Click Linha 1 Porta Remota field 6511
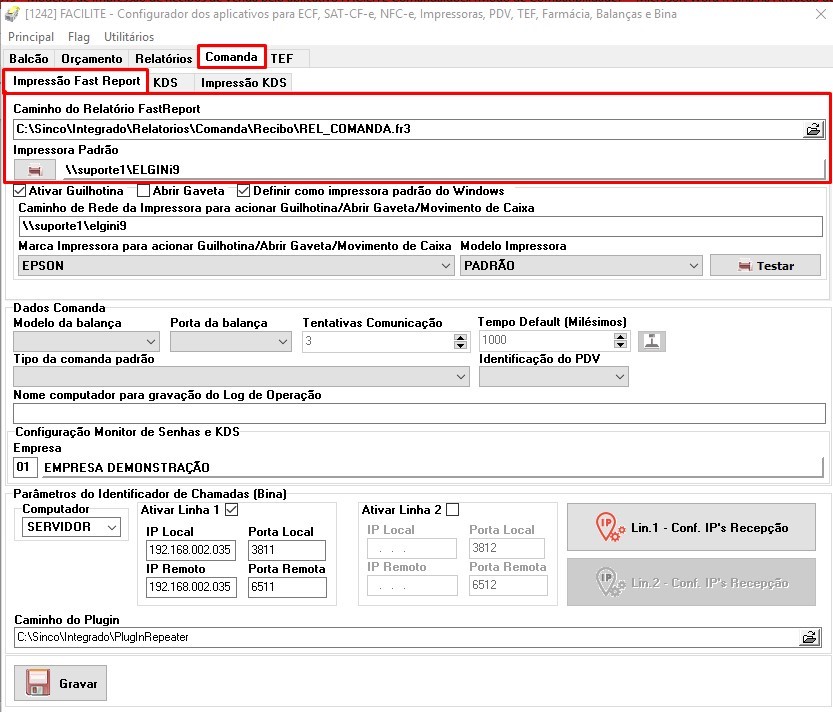Viewport: 833px width, 712px height. pyautogui.click(x=287, y=587)
